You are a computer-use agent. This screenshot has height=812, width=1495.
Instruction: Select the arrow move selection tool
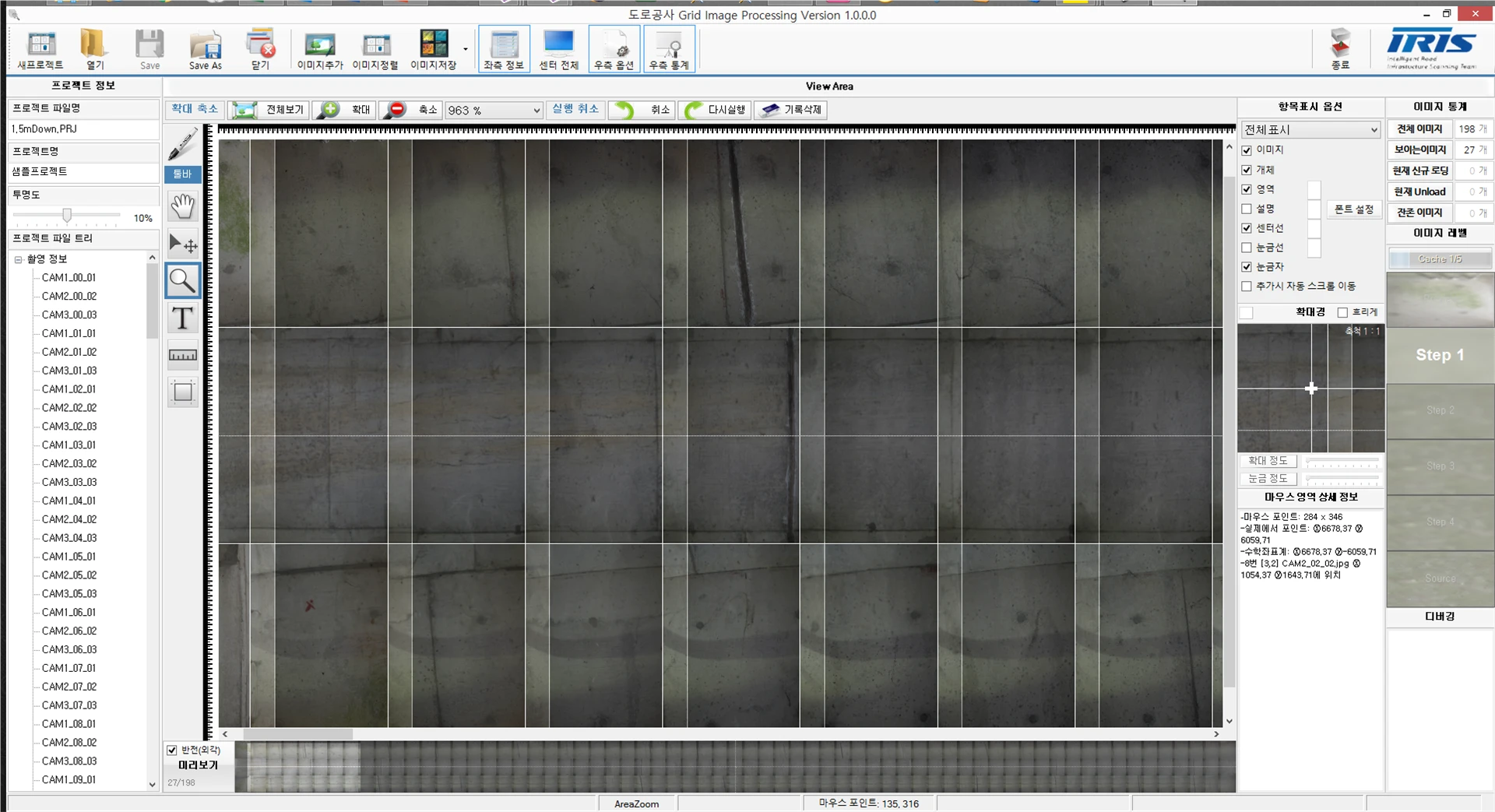[183, 244]
